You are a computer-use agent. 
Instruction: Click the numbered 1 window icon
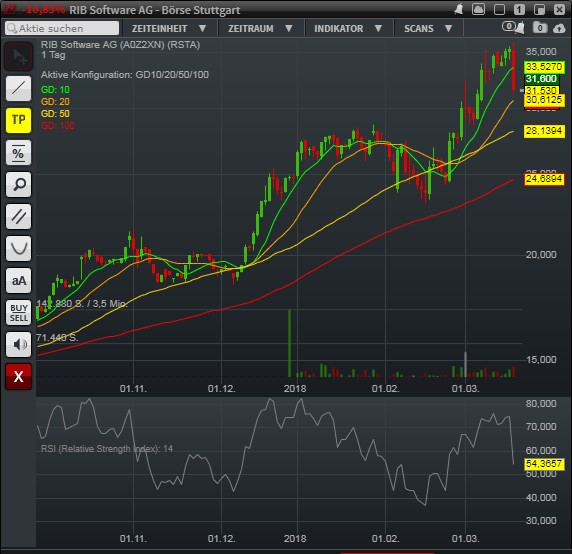(x=519, y=9)
